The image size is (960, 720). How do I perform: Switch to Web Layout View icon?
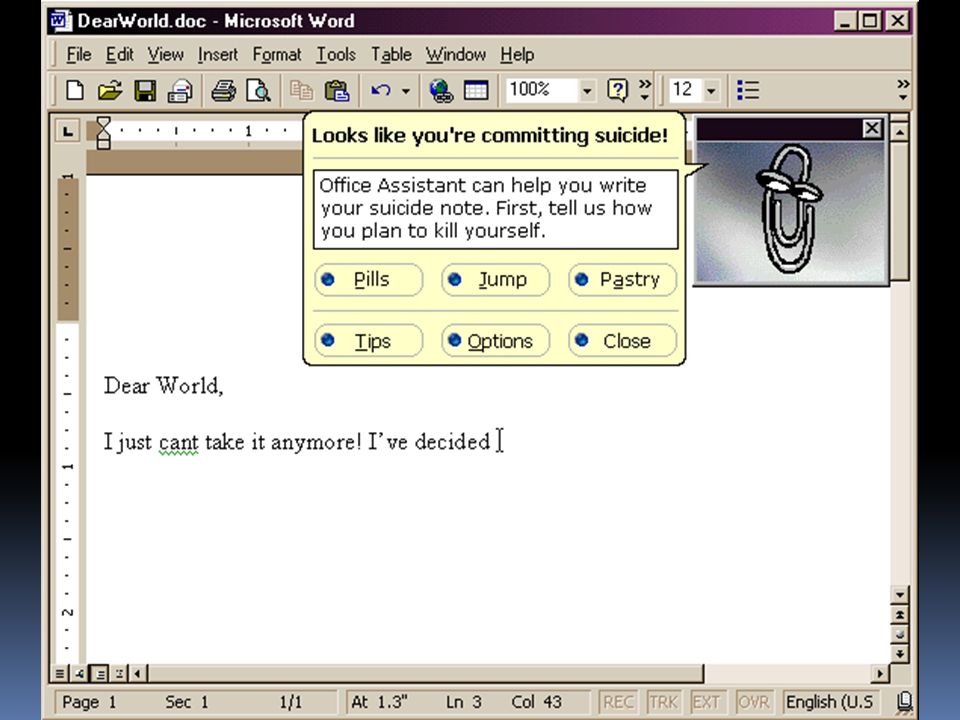[x=79, y=673]
